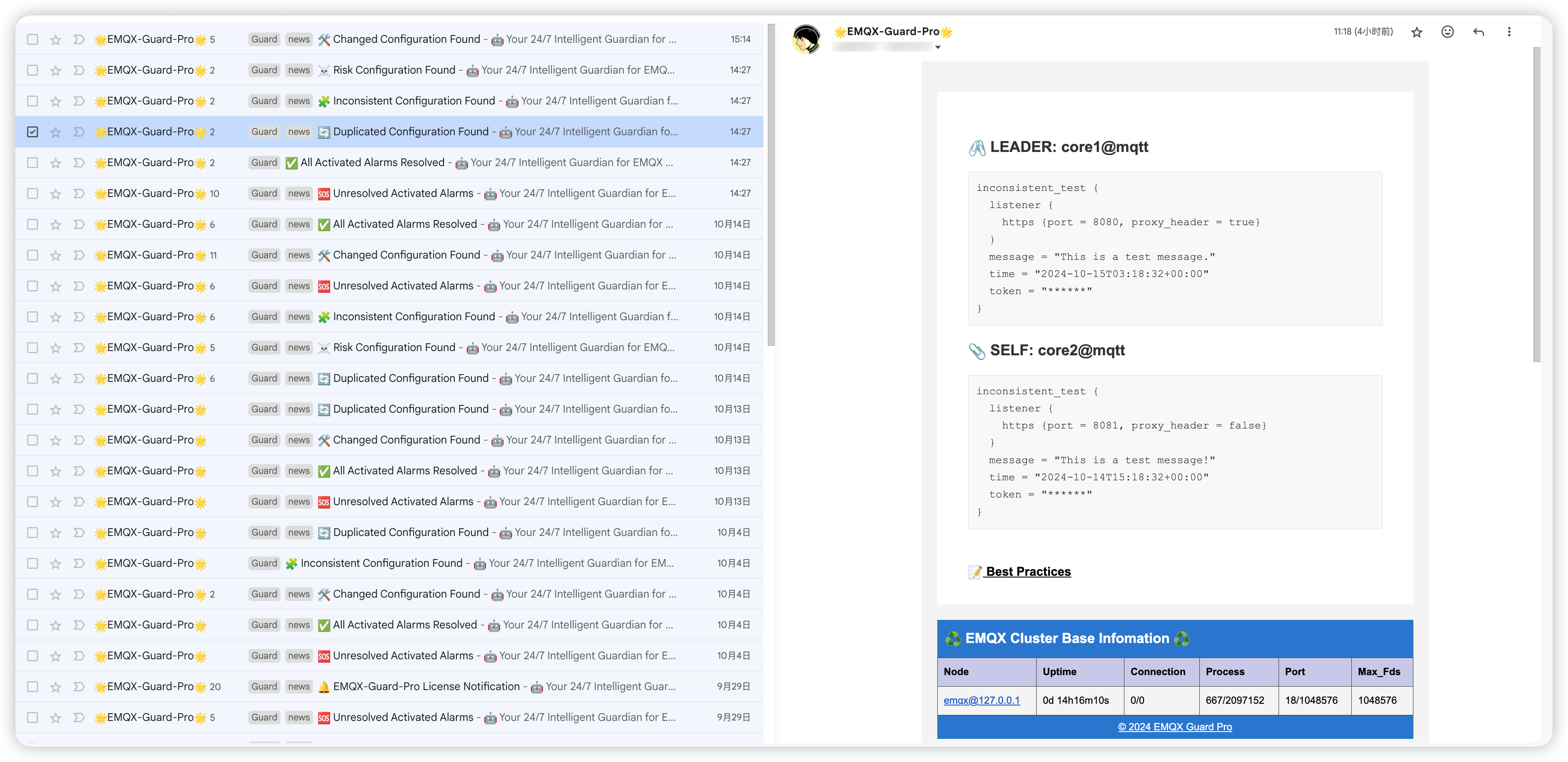Mark 10月4日 Unresolved Activated Alarms email important
This screenshot has width=1568, height=762.
(78, 656)
